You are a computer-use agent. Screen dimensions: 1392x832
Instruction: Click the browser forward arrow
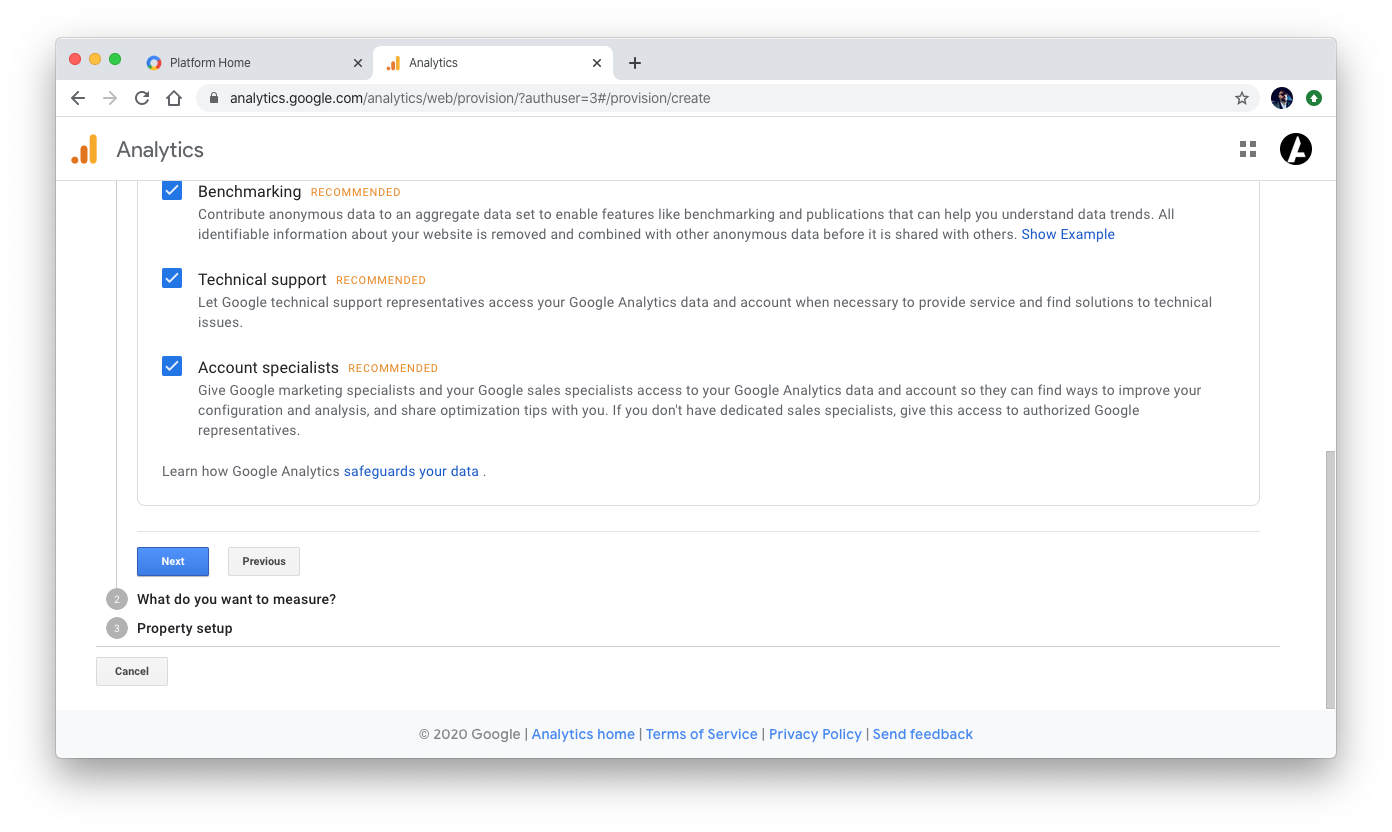110,98
